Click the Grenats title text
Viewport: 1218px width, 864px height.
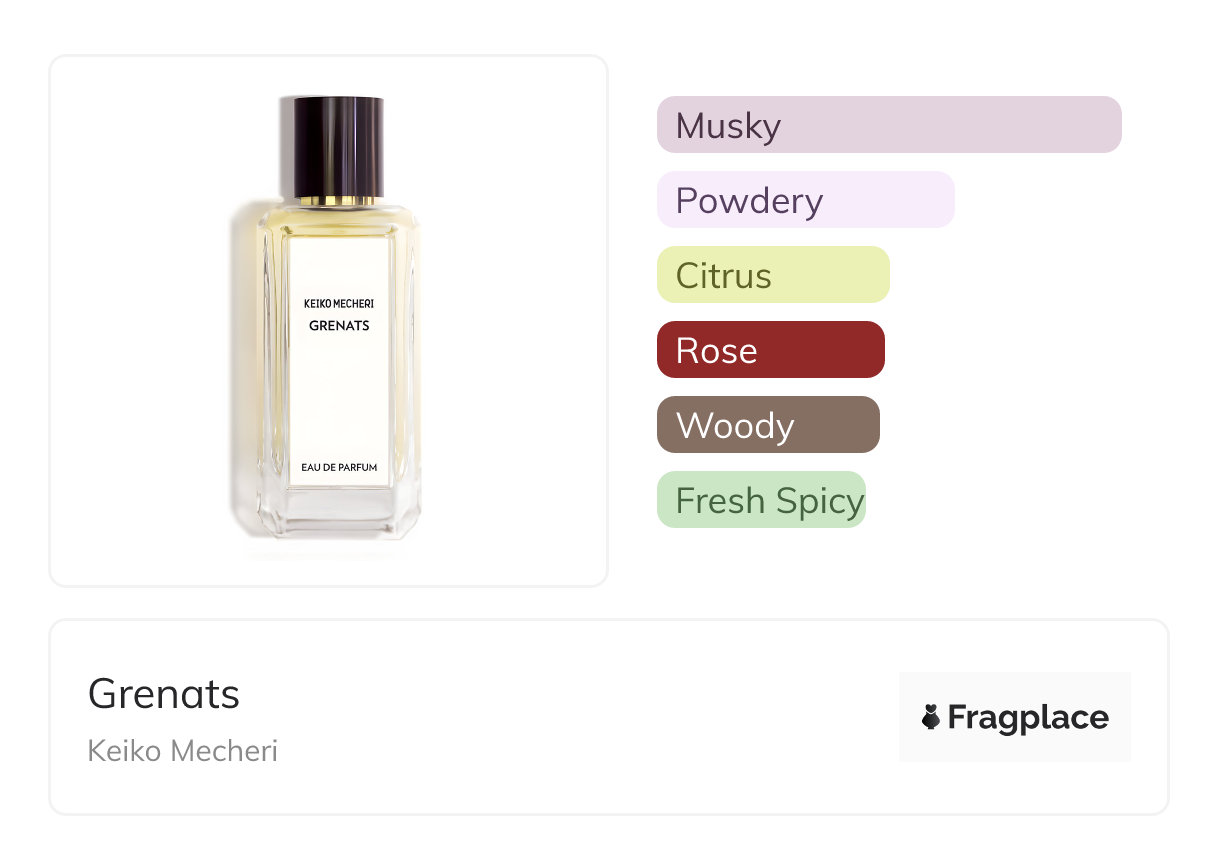[164, 693]
